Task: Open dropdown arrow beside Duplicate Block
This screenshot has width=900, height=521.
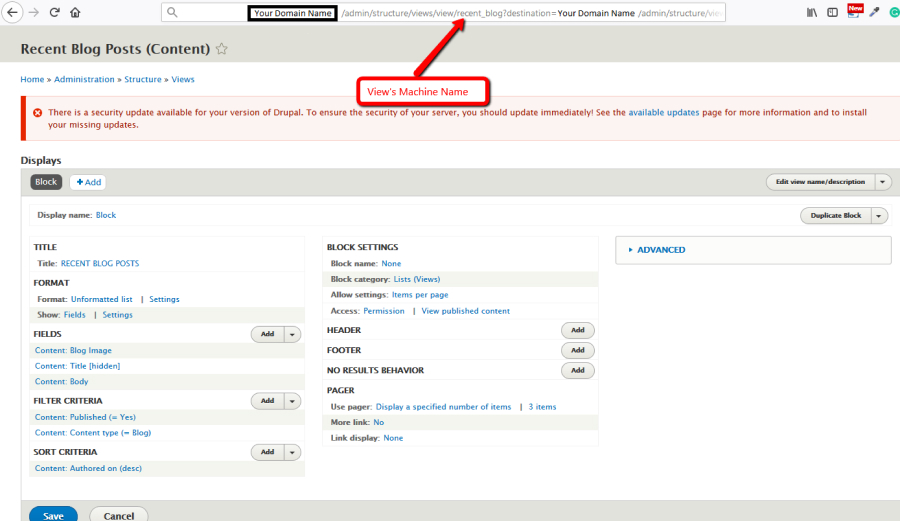Action: pyautogui.click(x=879, y=216)
